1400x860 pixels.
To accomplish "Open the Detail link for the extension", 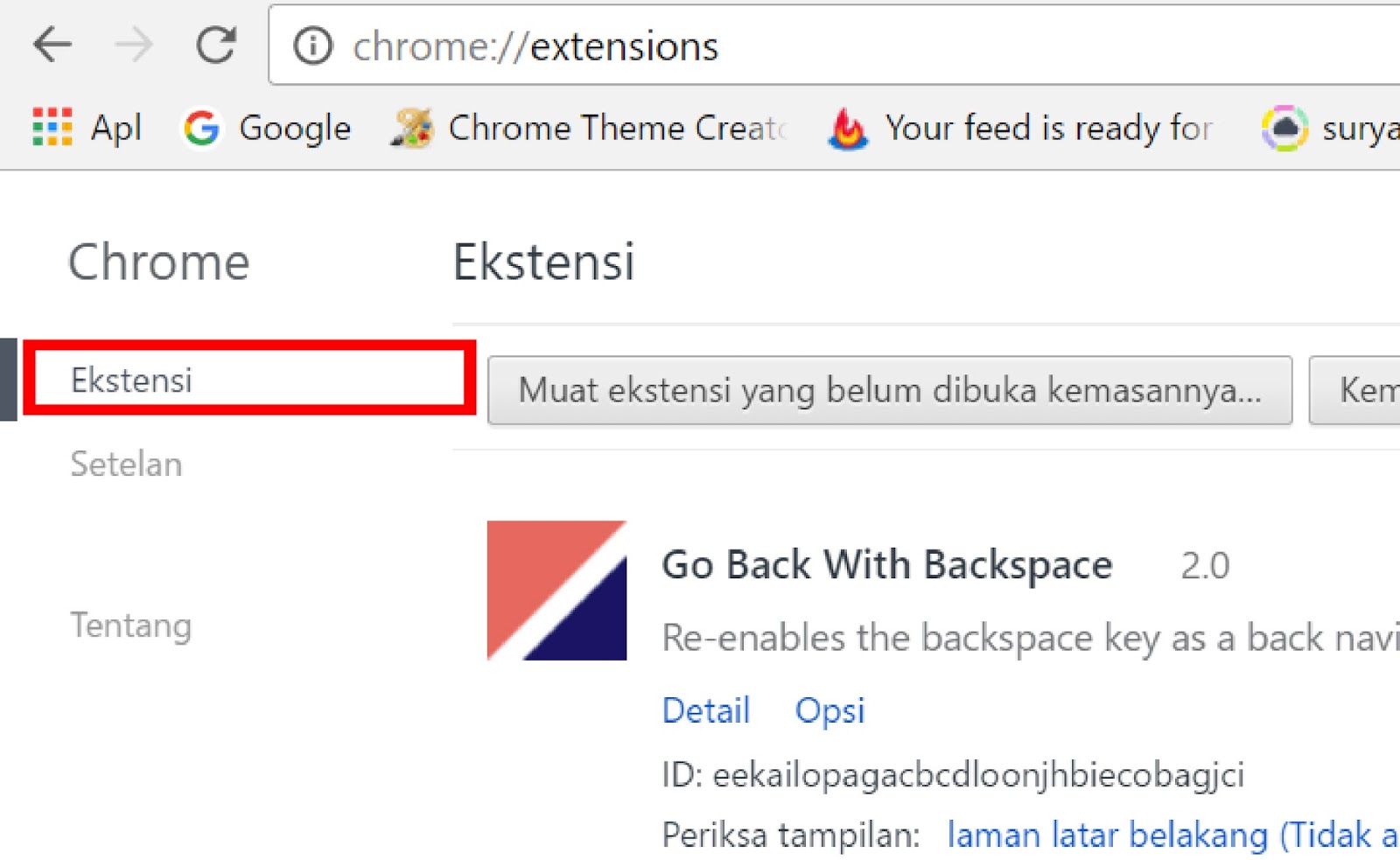I will click(706, 710).
